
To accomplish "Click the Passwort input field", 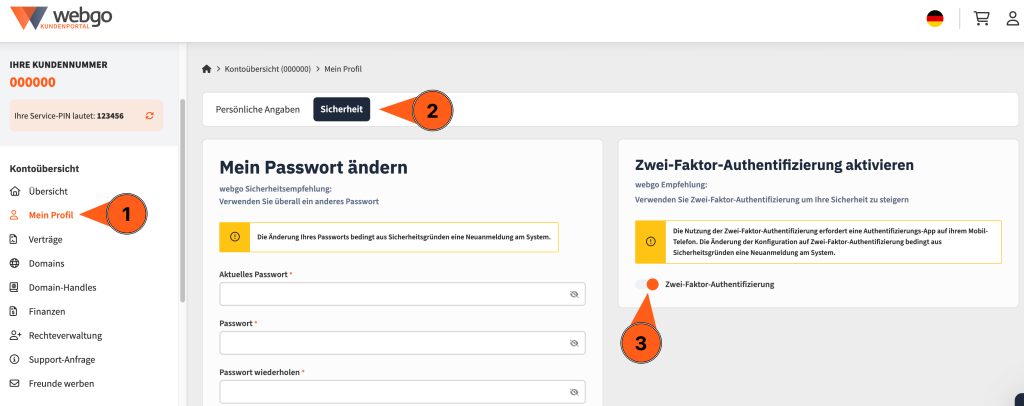I will [x=402, y=343].
